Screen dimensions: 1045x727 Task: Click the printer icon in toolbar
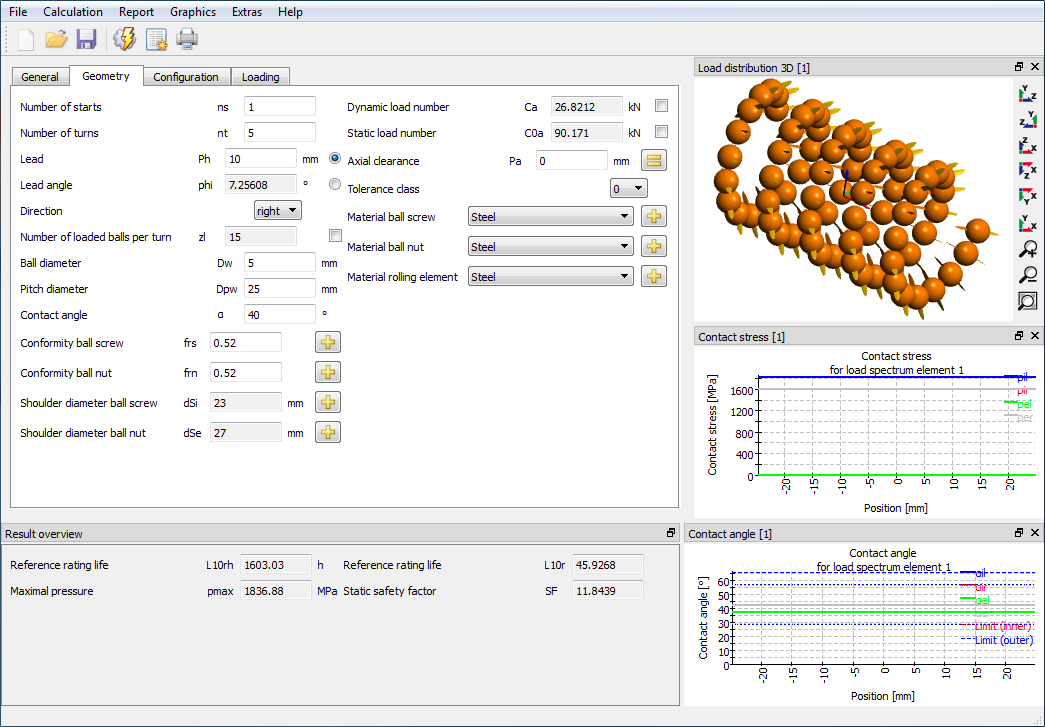[187, 39]
